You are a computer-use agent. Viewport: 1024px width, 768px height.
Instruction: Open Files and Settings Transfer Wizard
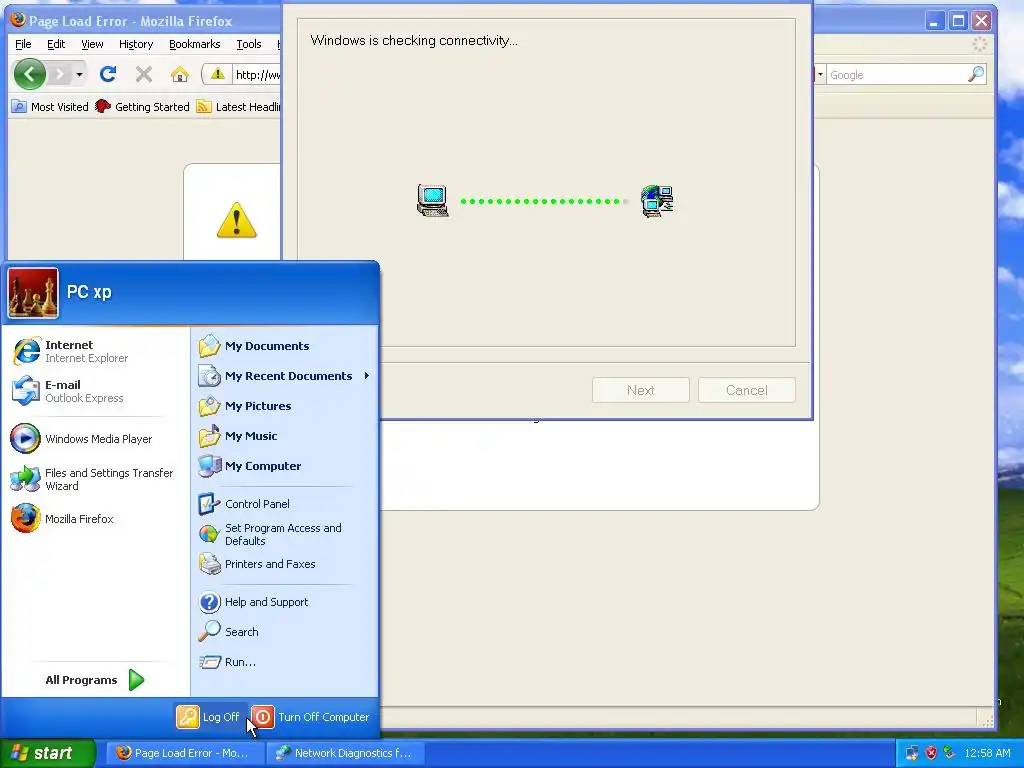pyautogui.click(x=95, y=479)
